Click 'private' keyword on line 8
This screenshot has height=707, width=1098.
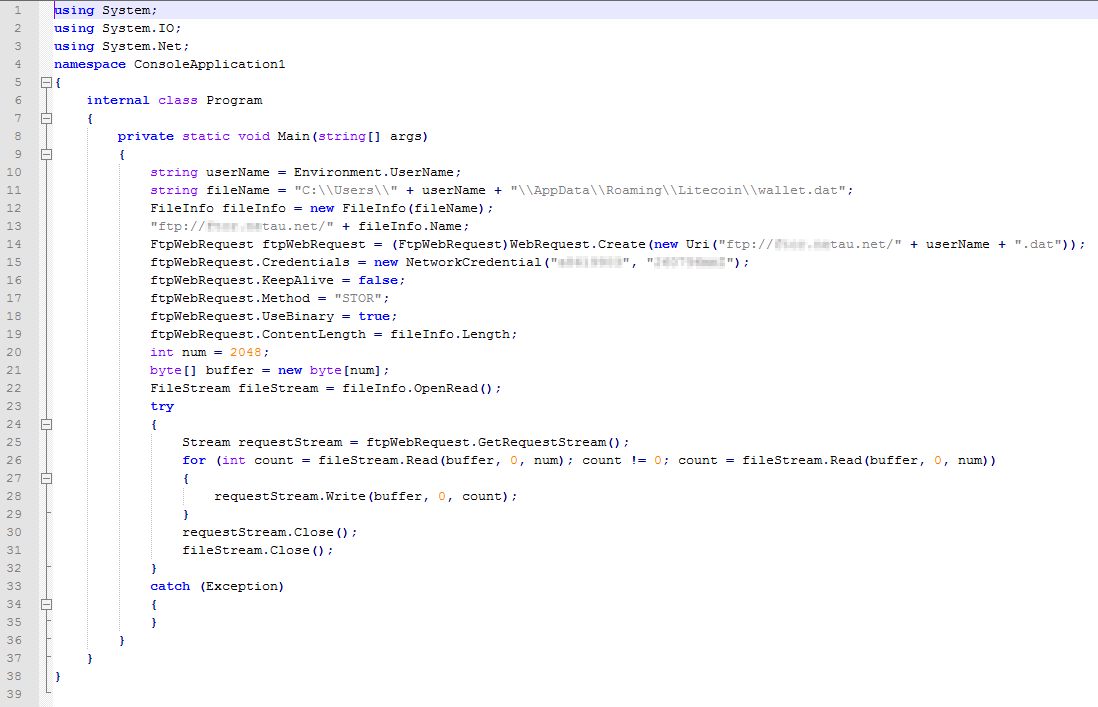(146, 136)
